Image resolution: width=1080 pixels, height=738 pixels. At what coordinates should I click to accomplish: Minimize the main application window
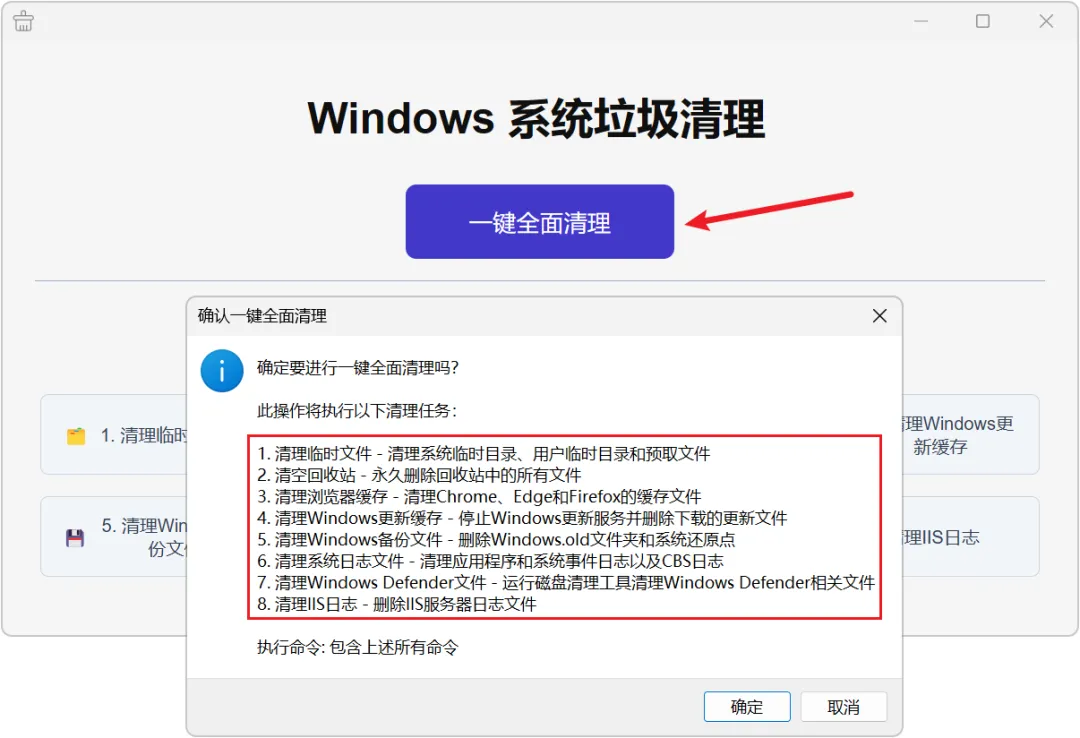[x=921, y=21]
